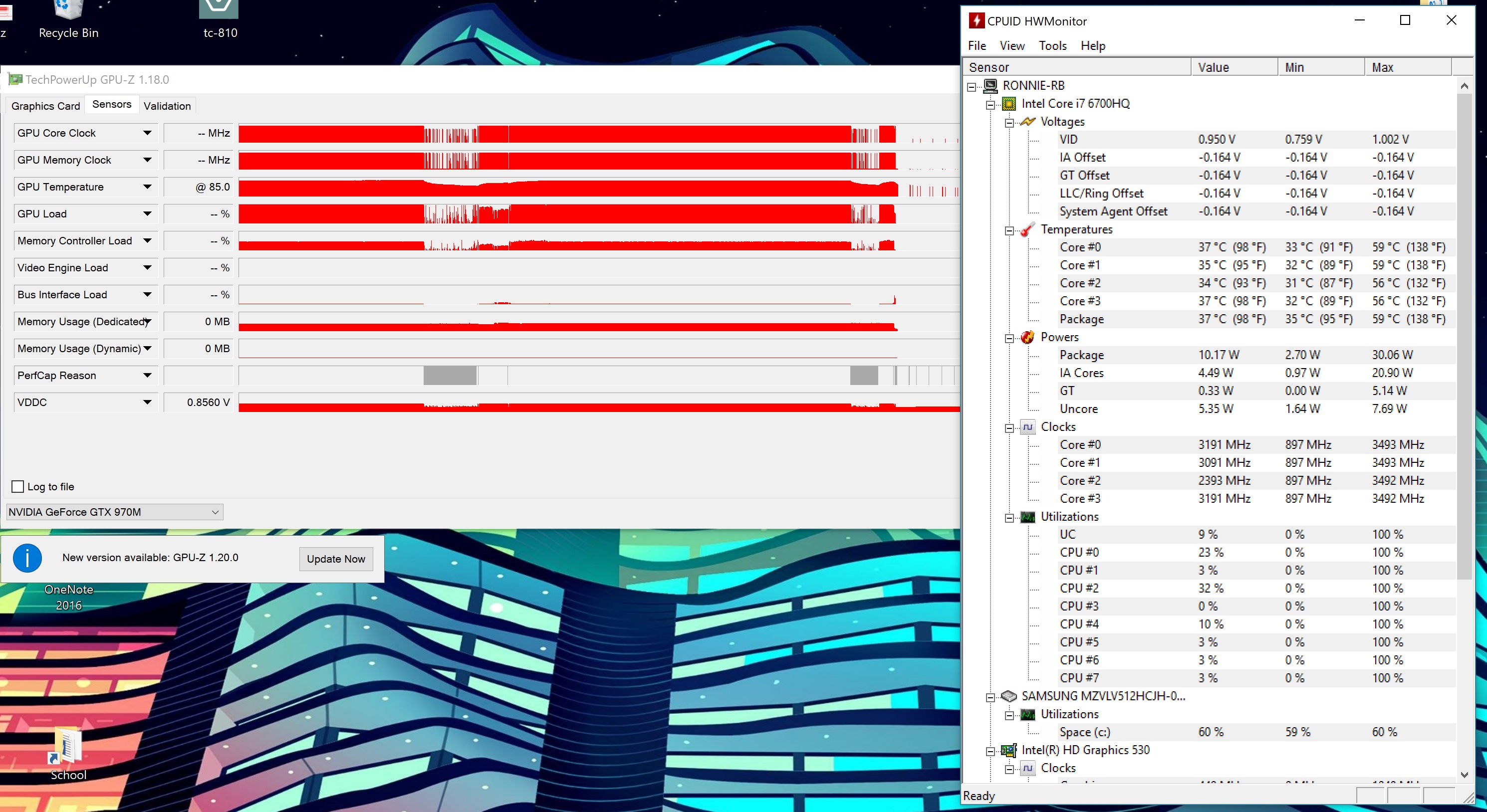Open the GPU Load sensor dropdown
The image size is (1487, 812).
click(x=148, y=214)
